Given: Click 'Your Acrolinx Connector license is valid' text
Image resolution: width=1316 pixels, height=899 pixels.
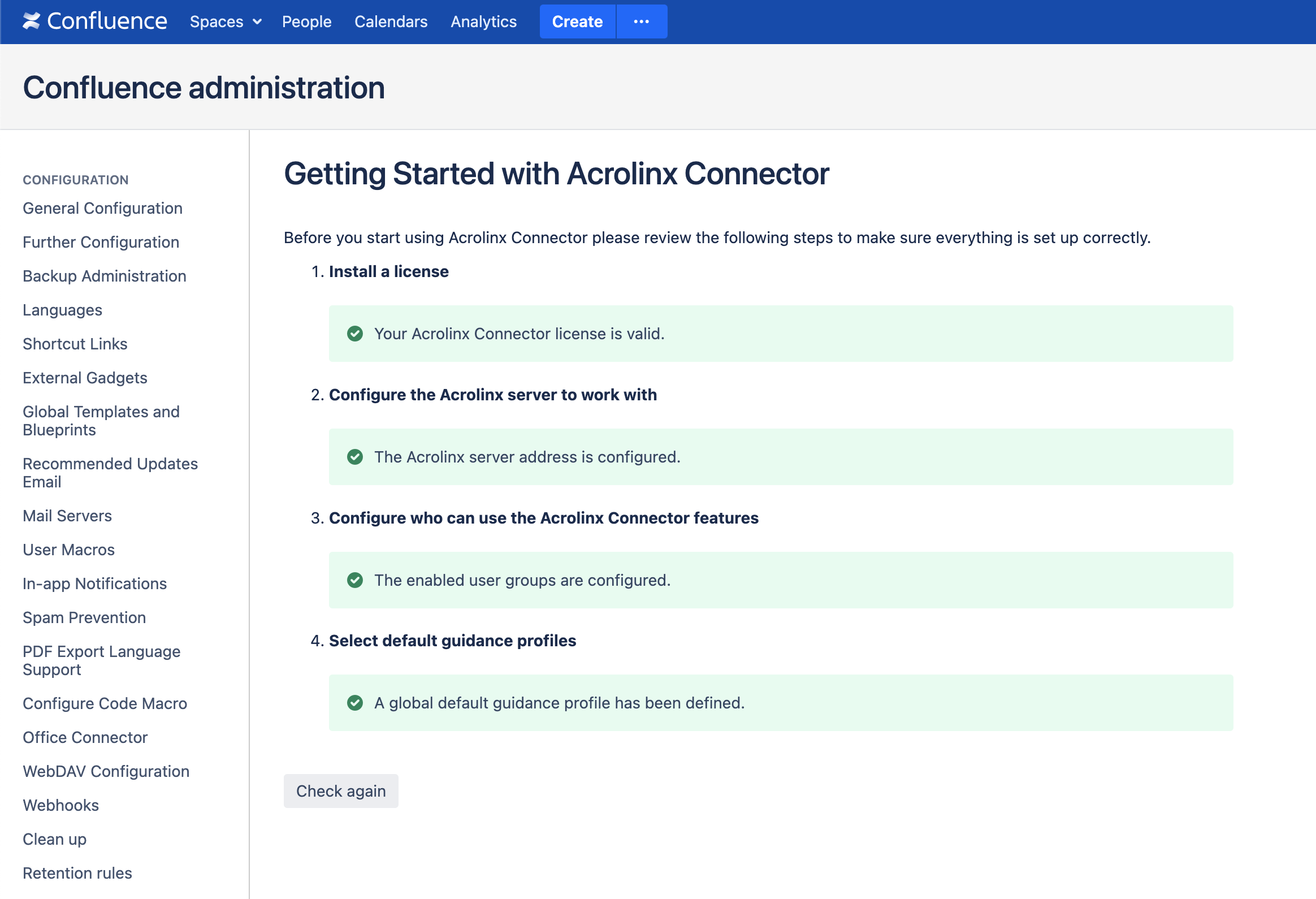Looking at the screenshot, I should coord(520,334).
